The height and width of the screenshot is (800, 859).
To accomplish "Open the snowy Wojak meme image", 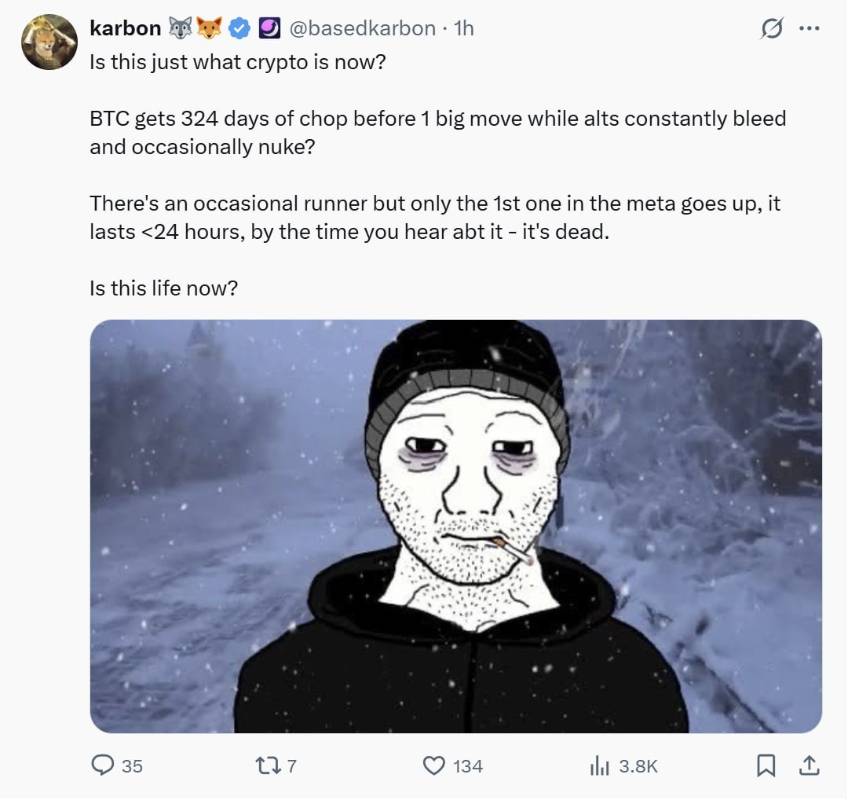I will point(455,526).
